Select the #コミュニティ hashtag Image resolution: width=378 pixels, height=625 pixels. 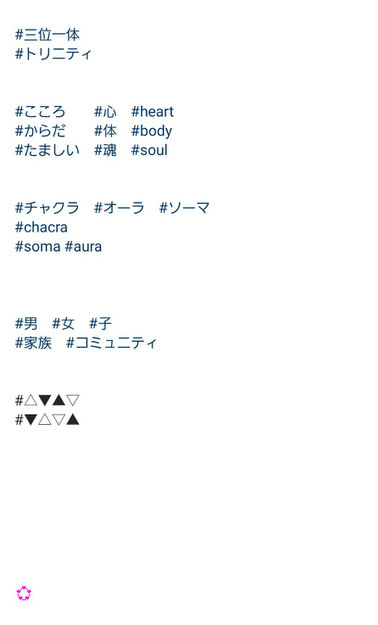coord(112,343)
